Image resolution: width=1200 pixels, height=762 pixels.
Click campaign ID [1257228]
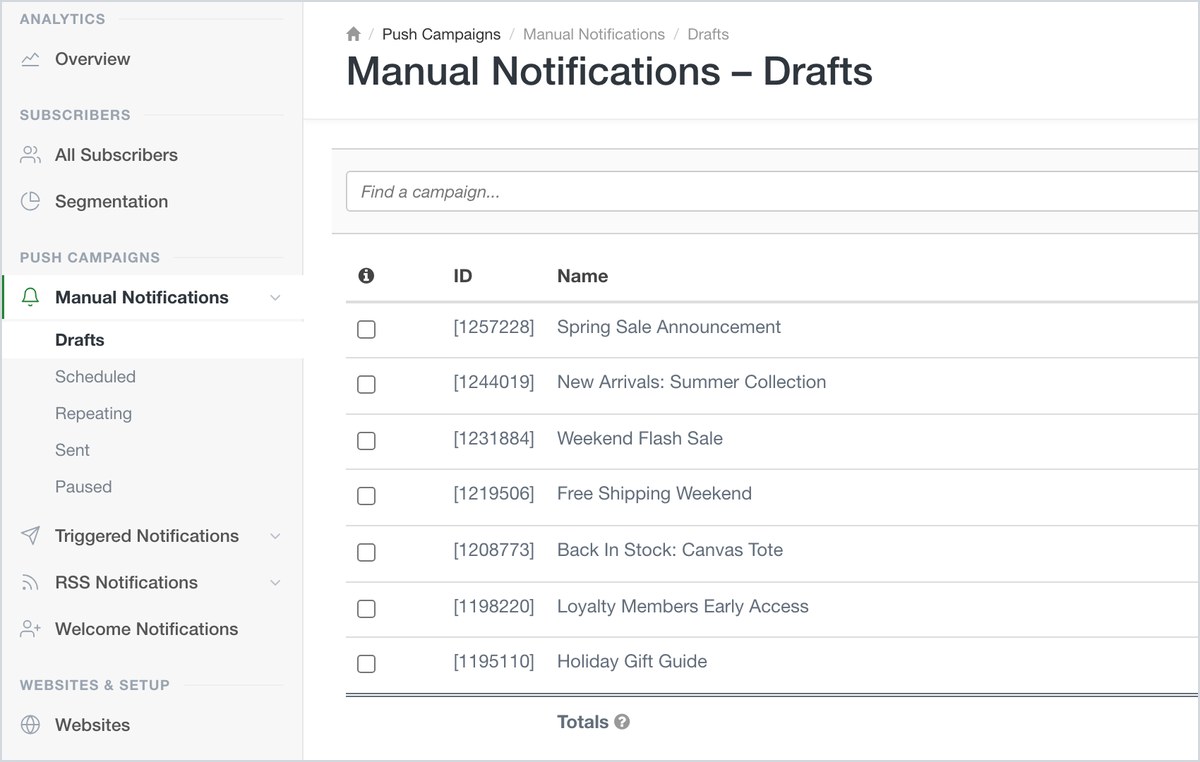click(x=494, y=327)
